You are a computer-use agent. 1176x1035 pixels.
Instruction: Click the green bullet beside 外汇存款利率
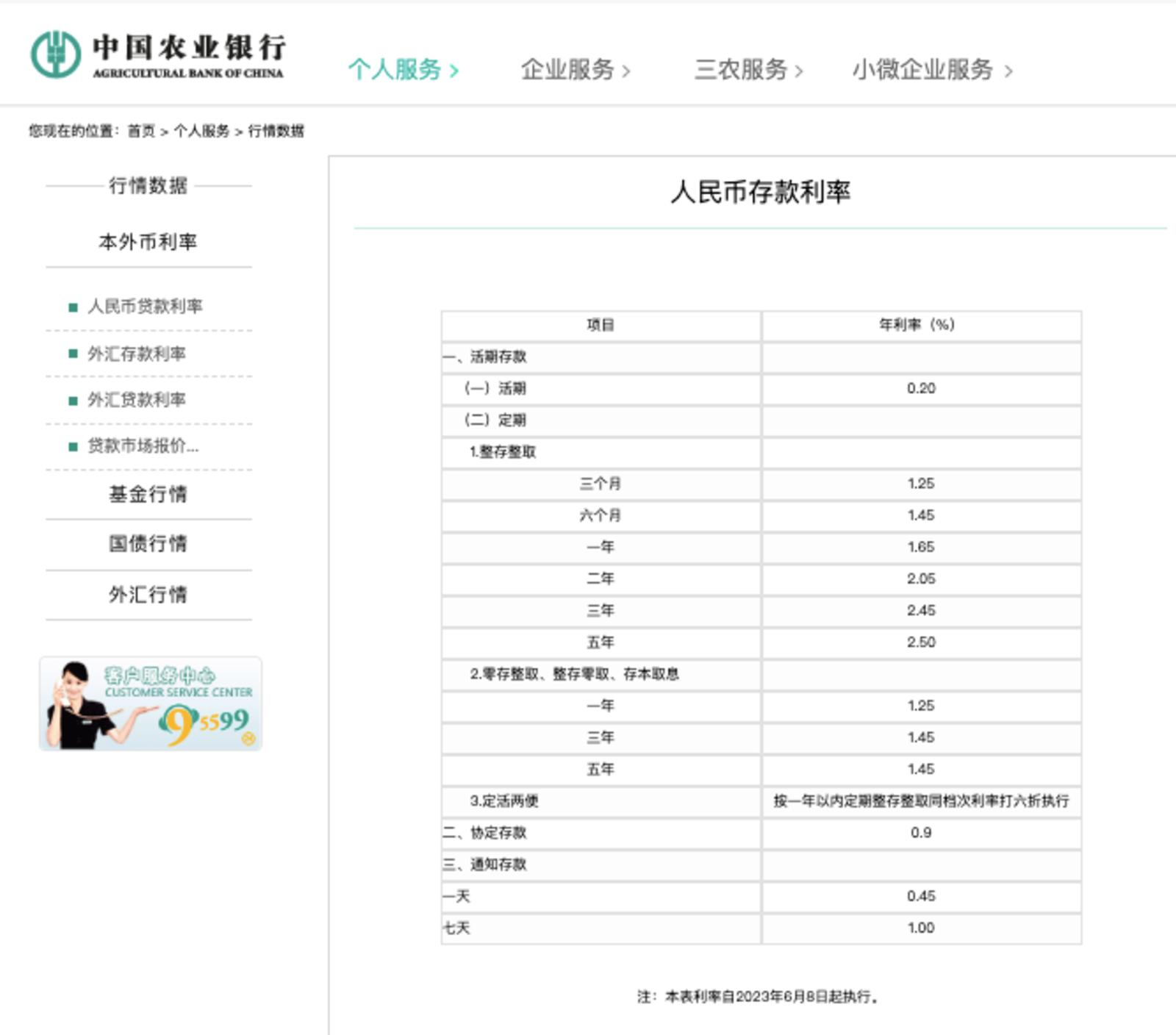coord(72,354)
